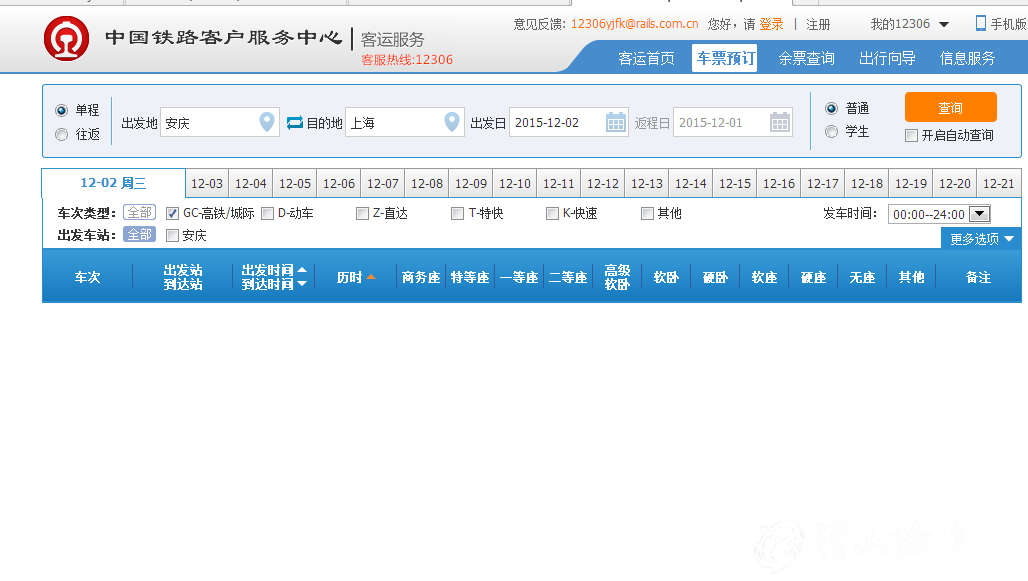Select the 往返 round-trip radio button
Viewport: 1028px width, 581px height.
tap(60, 135)
